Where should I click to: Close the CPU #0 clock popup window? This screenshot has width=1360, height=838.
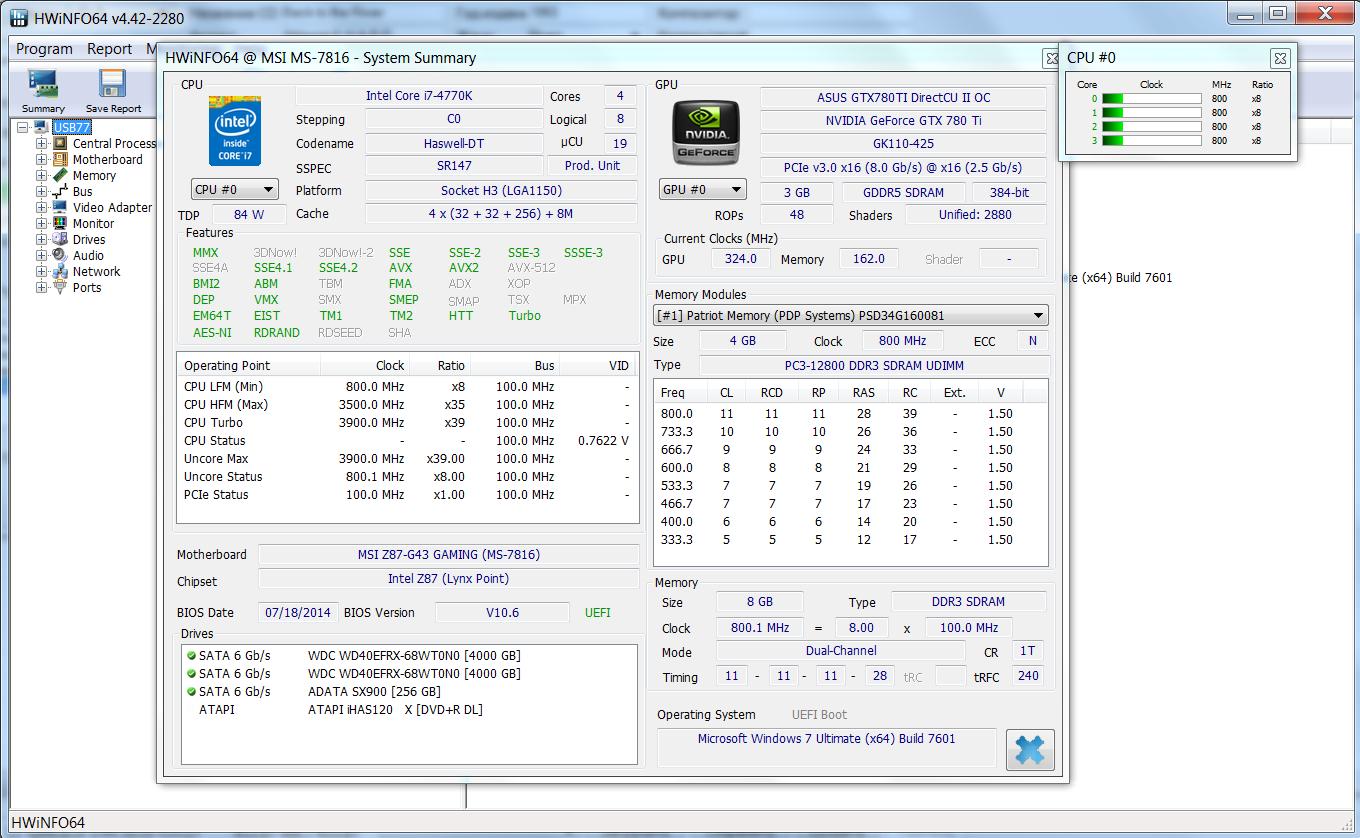pos(1279,58)
